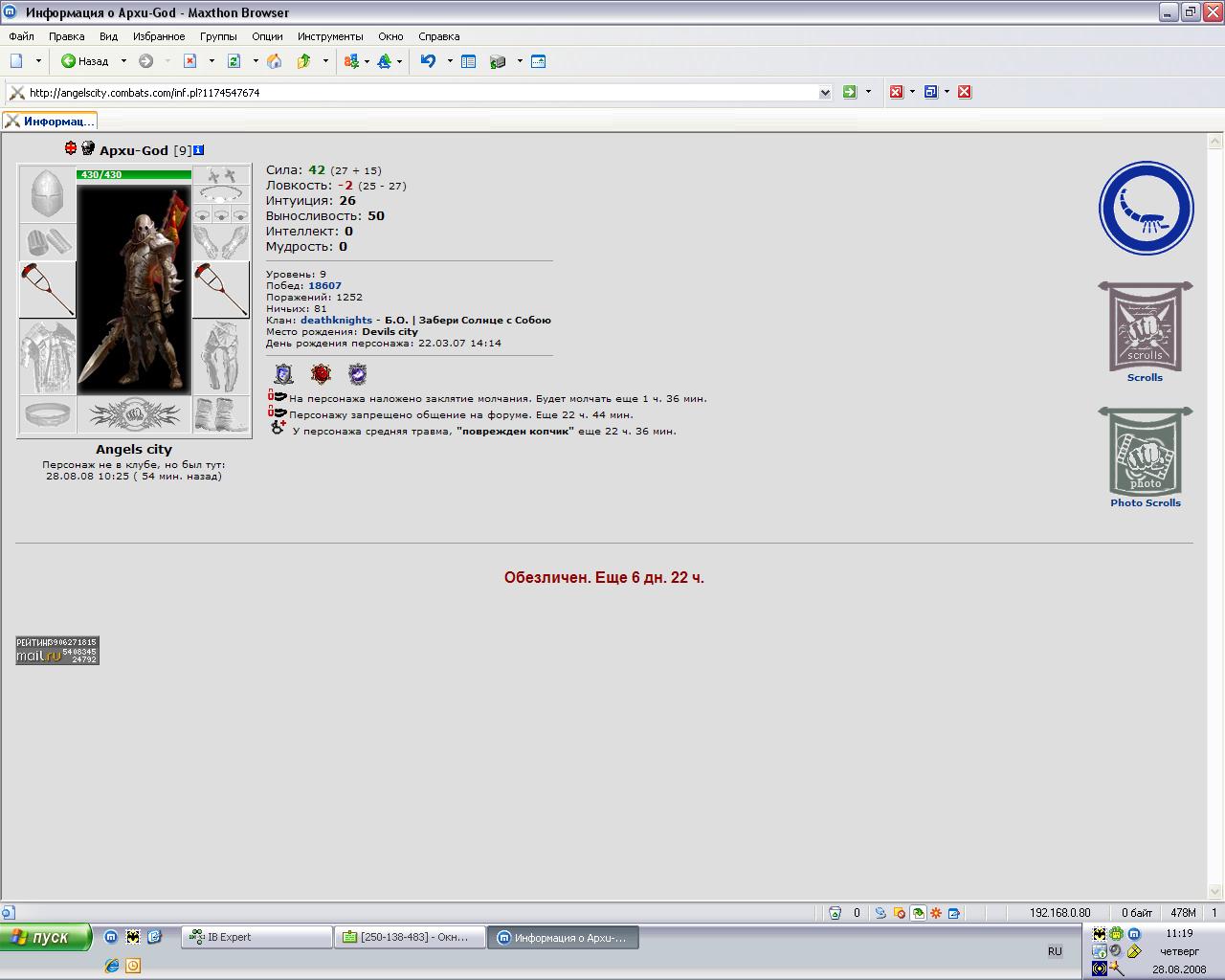Click the Favorites folder toolbar icon

(x=304, y=61)
